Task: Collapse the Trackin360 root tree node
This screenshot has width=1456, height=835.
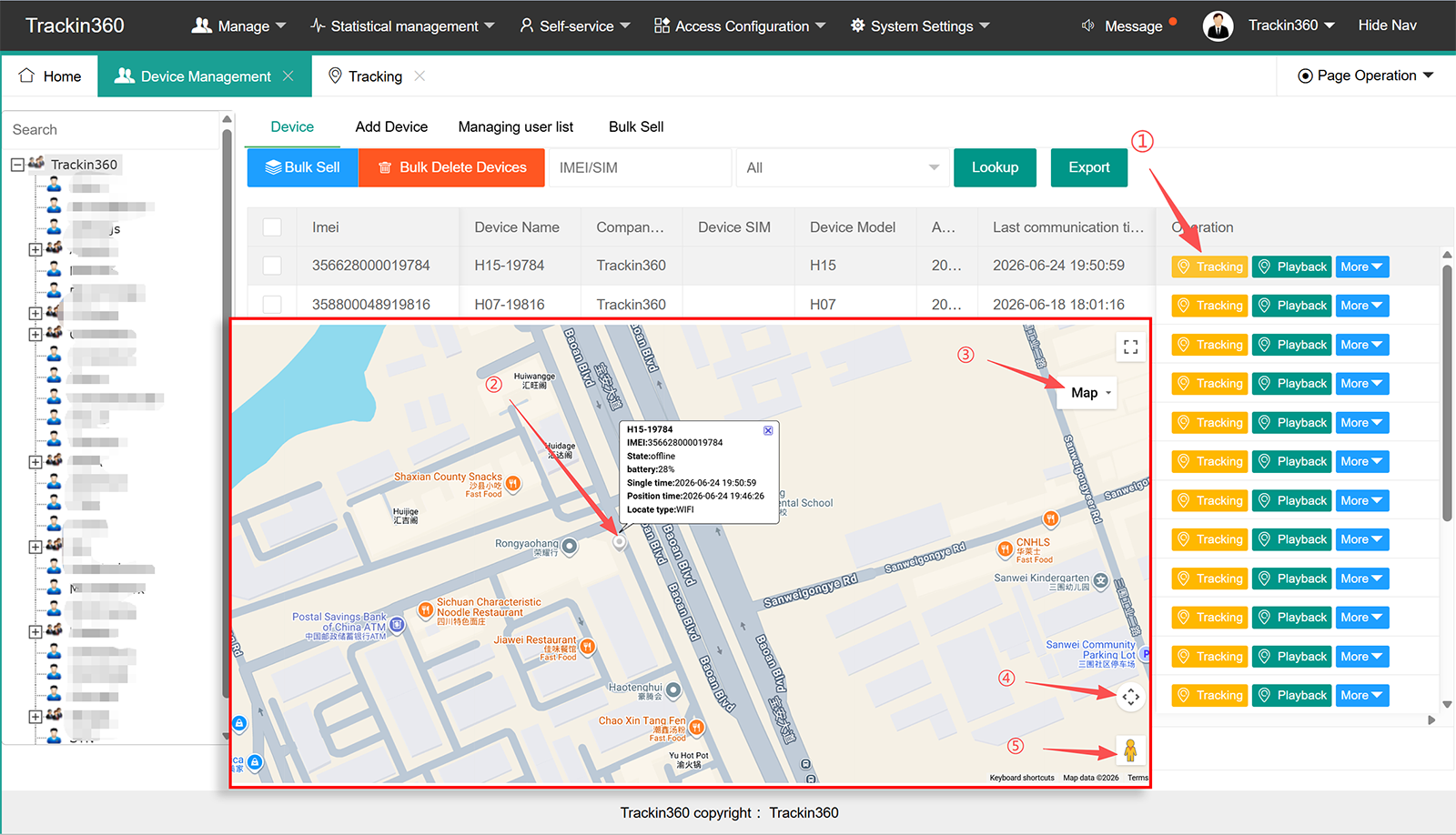Action: pyautogui.click(x=17, y=165)
